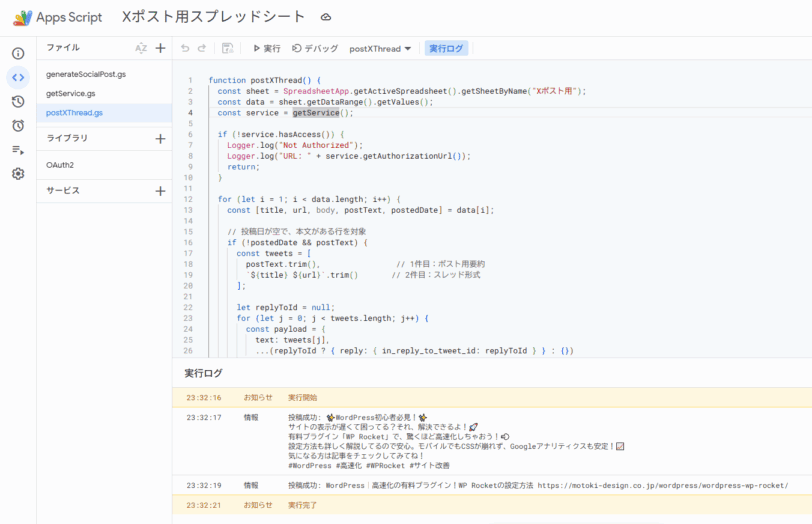Viewport: 812px width, 524px height.
Task: Click timestamp 23:32:19 in log
Action: (204, 486)
